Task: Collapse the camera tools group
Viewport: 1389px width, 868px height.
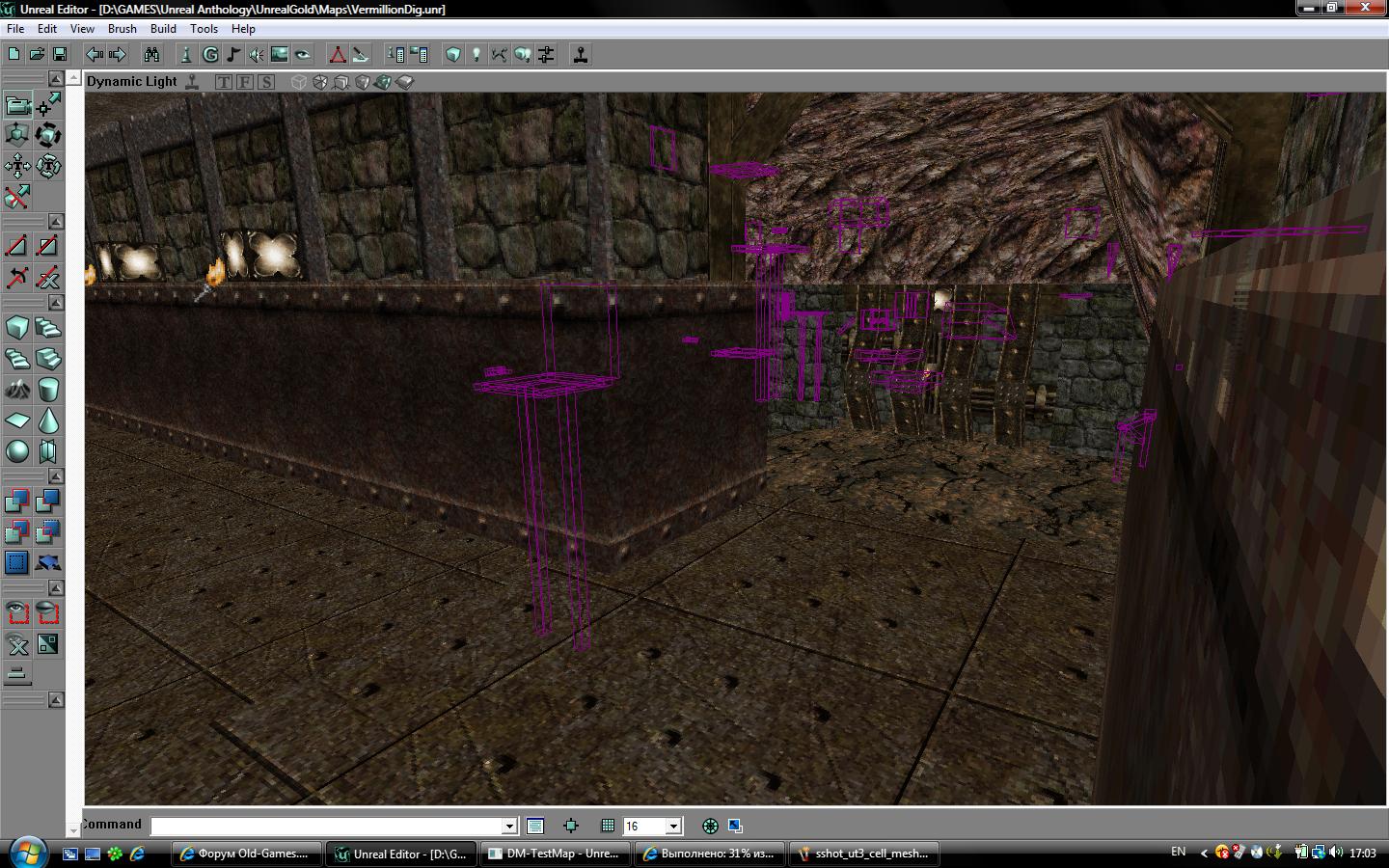Action: coord(56,79)
